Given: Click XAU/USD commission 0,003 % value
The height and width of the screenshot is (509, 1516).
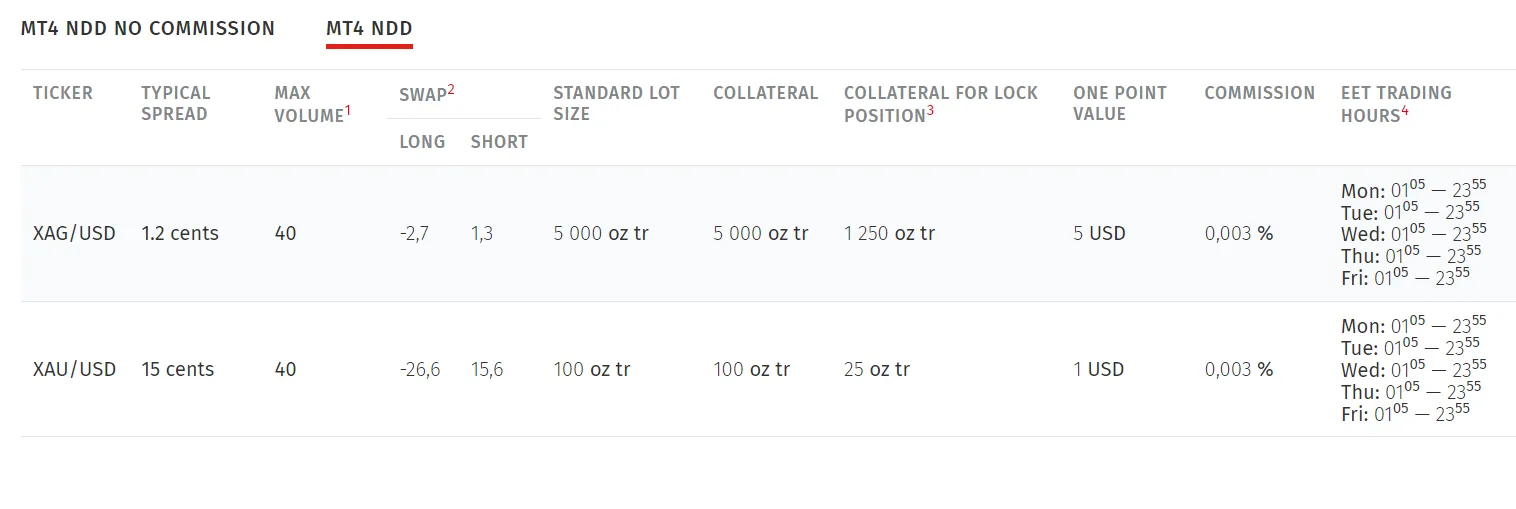Looking at the screenshot, I should click(x=1239, y=370).
